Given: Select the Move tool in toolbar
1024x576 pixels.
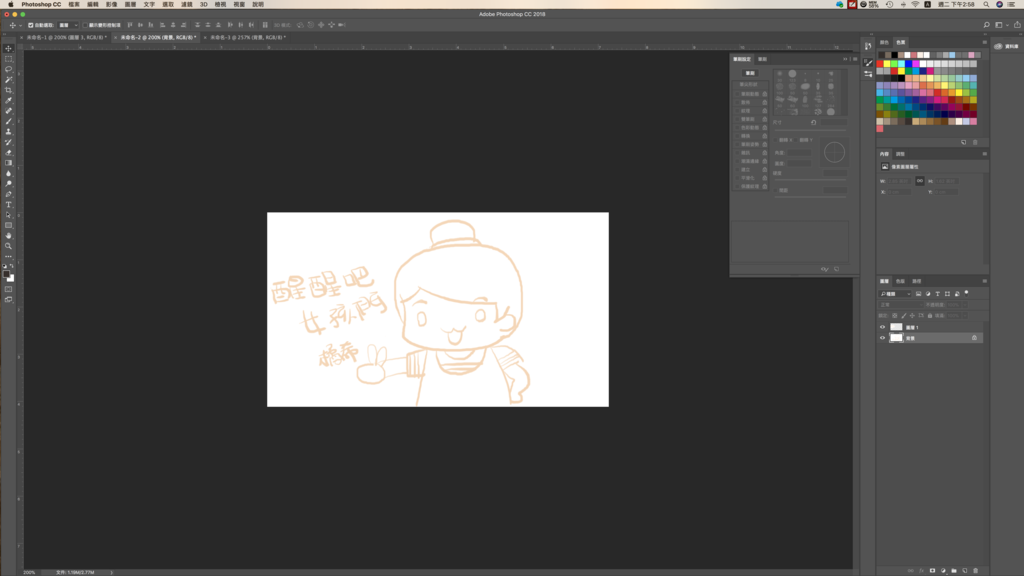Looking at the screenshot, I should pyautogui.click(x=9, y=49).
